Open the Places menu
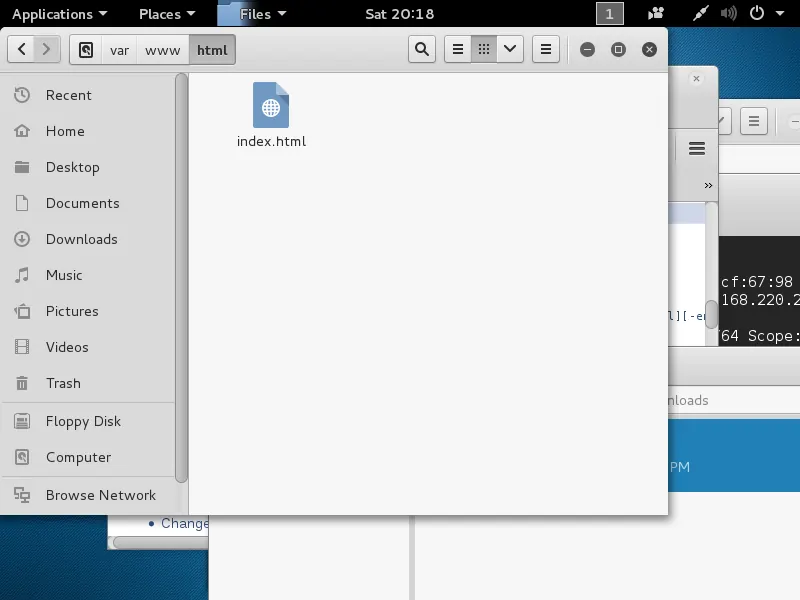The height and width of the screenshot is (600, 800). pyautogui.click(x=167, y=14)
